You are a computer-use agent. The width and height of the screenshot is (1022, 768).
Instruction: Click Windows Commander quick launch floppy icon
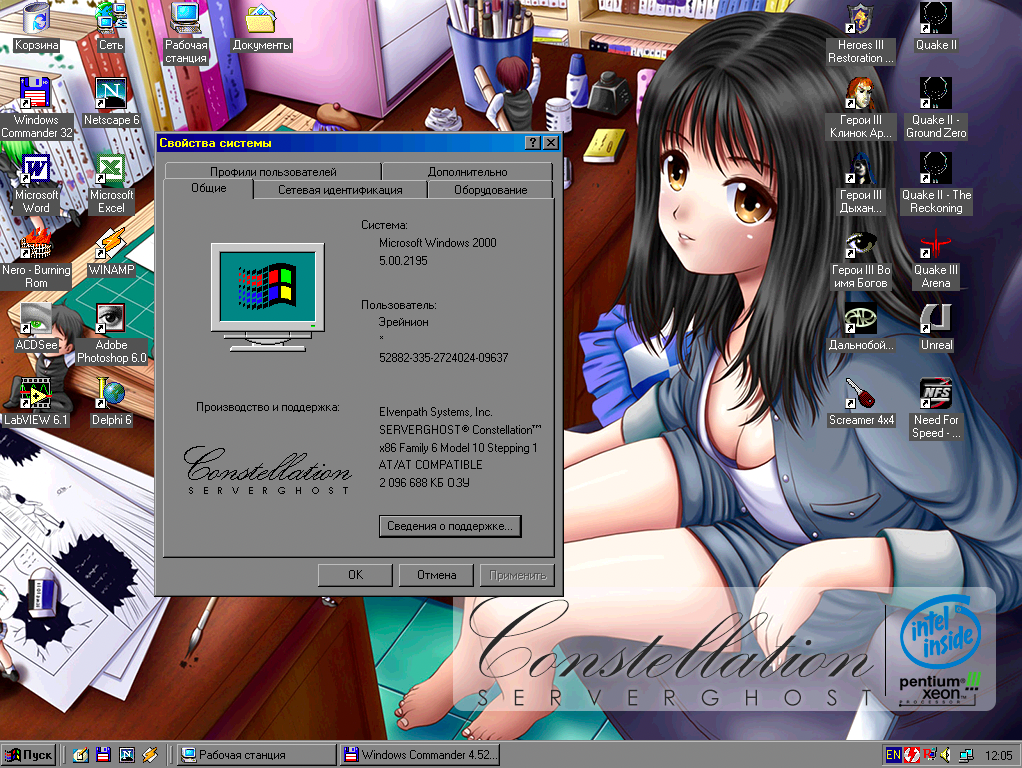104,755
